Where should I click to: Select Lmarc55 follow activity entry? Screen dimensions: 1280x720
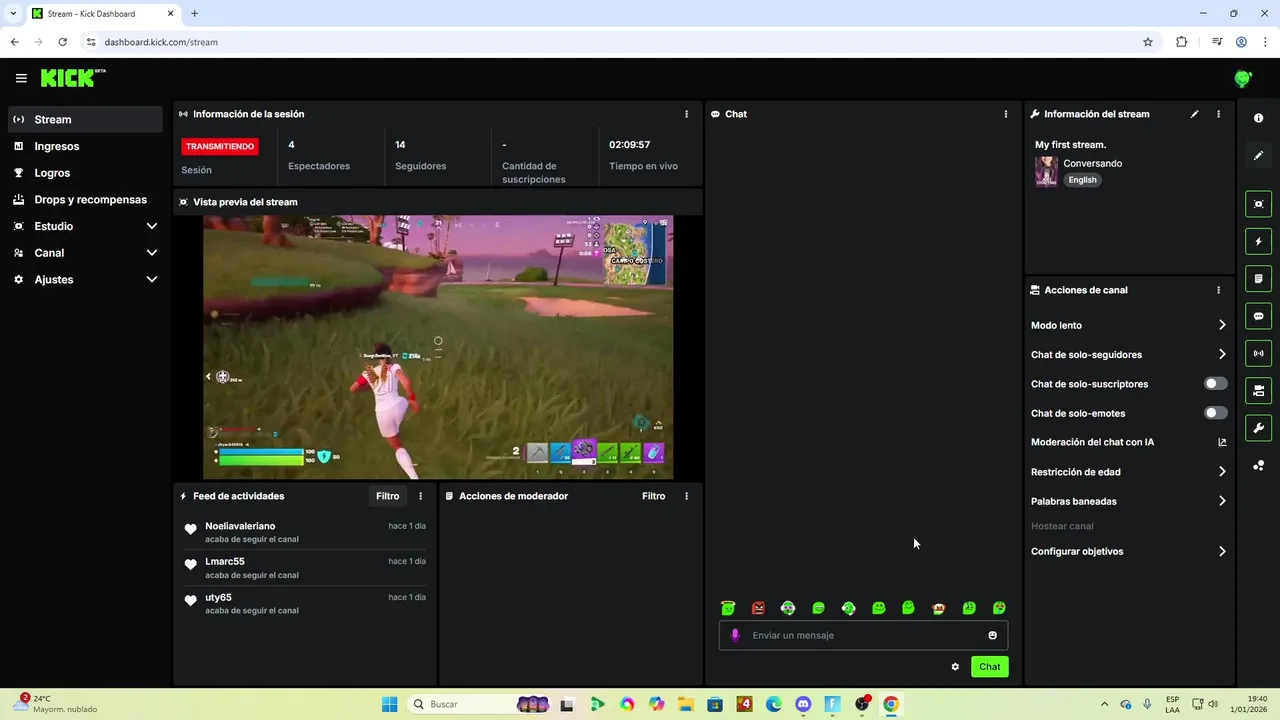click(x=306, y=568)
